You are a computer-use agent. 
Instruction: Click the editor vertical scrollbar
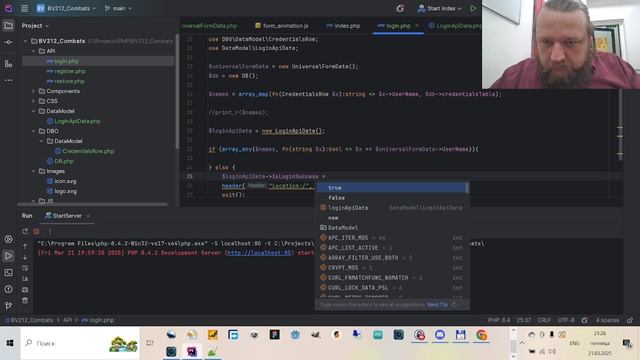tap(620, 124)
